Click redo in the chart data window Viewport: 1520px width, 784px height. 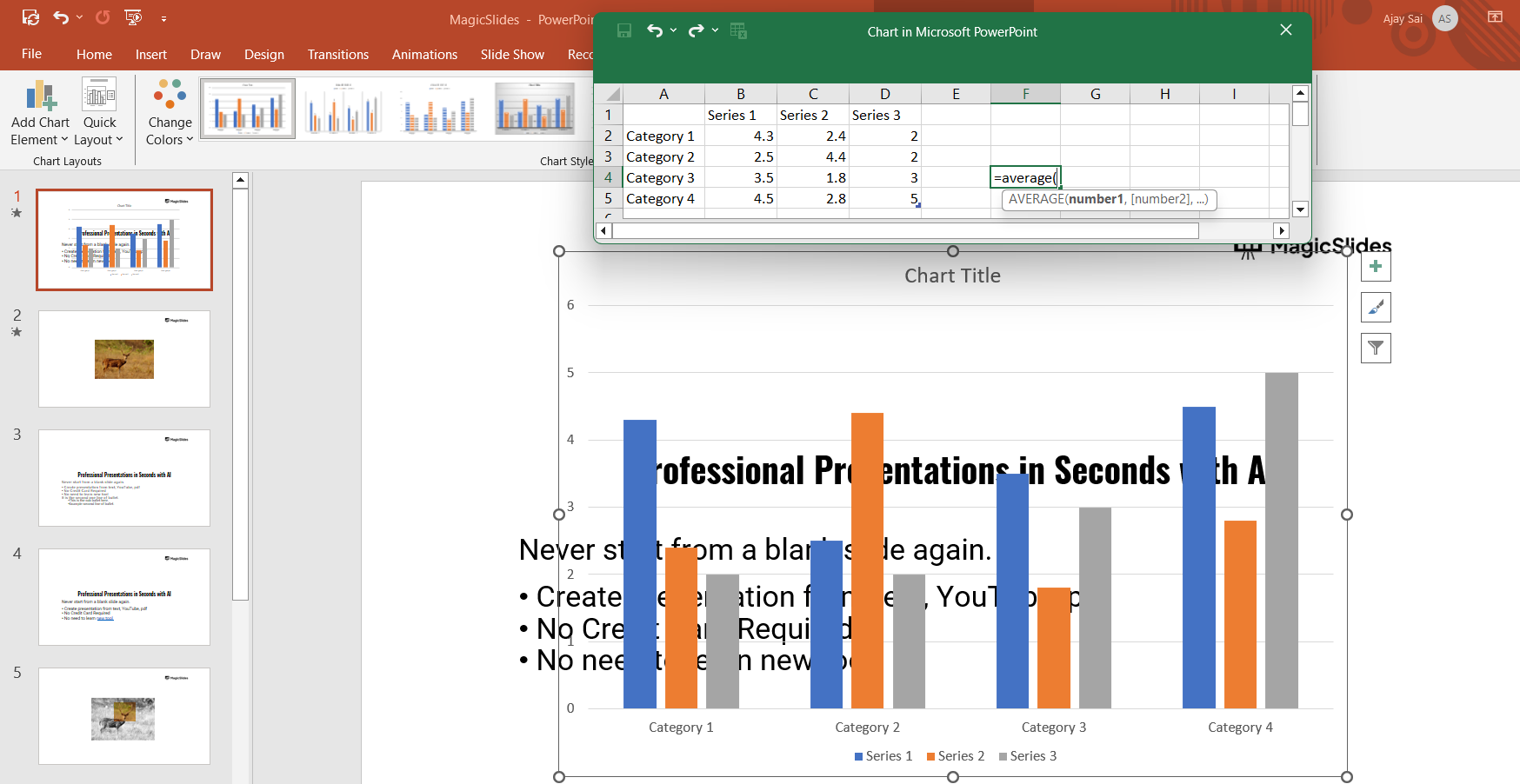pyautogui.click(x=696, y=31)
